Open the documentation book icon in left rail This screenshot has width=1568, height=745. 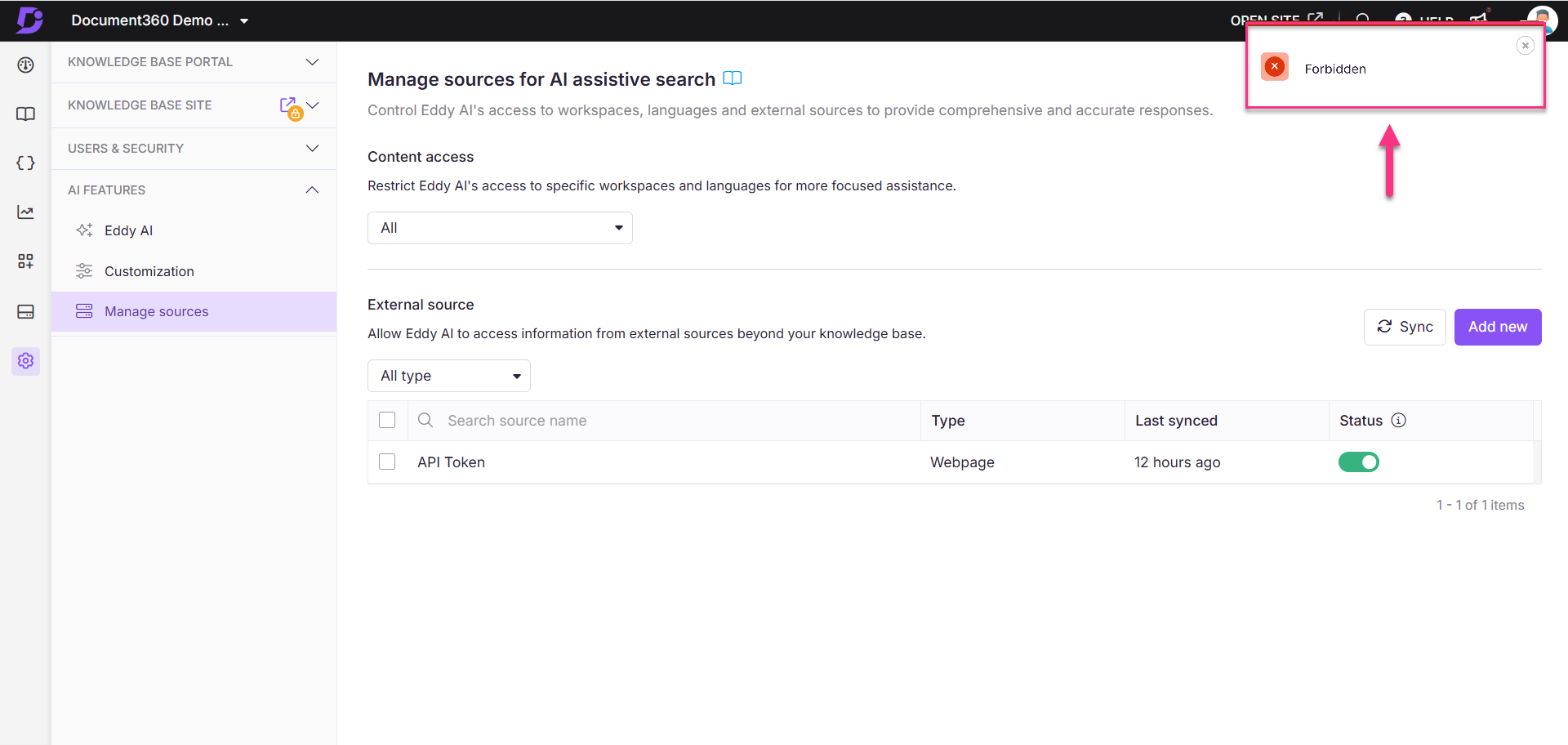pyautogui.click(x=25, y=114)
